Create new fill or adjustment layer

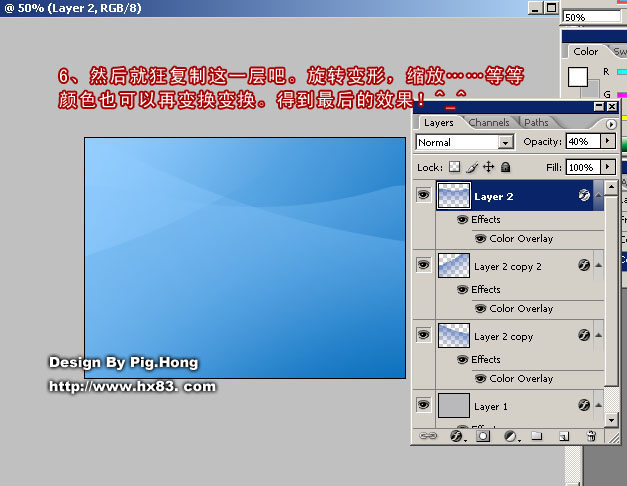click(511, 436)
